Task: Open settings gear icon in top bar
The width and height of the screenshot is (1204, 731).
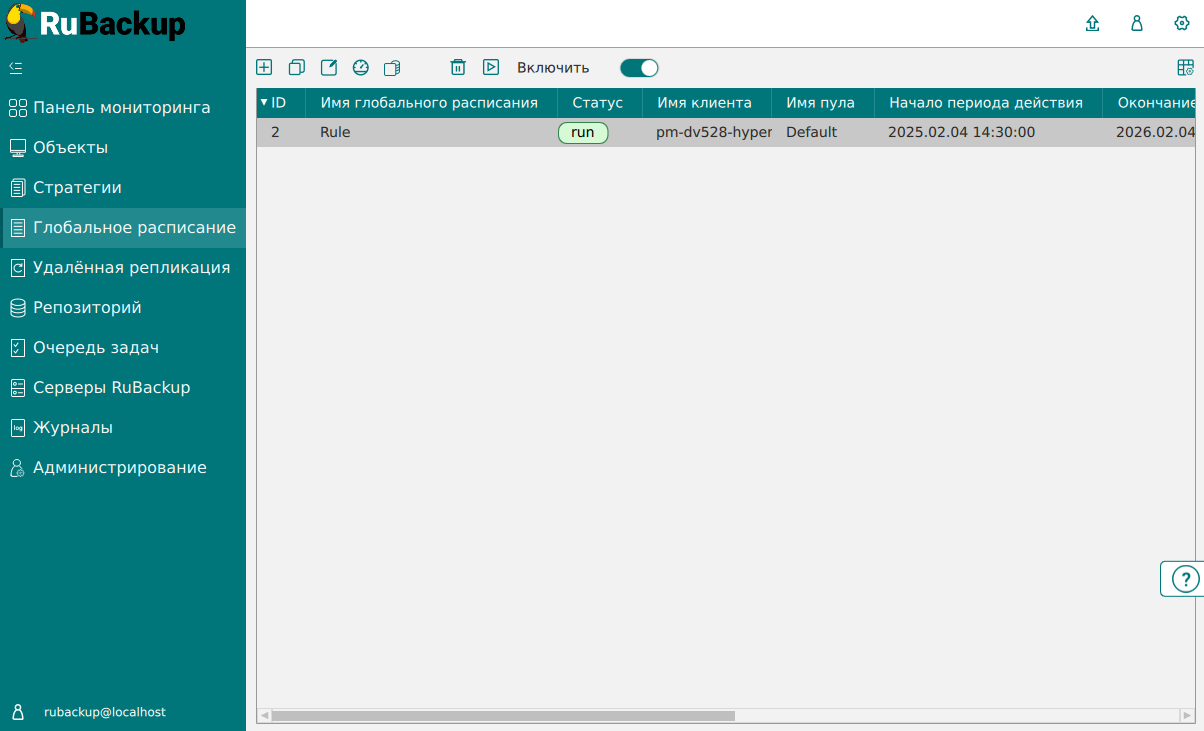Action: (x=1182, y=23)
